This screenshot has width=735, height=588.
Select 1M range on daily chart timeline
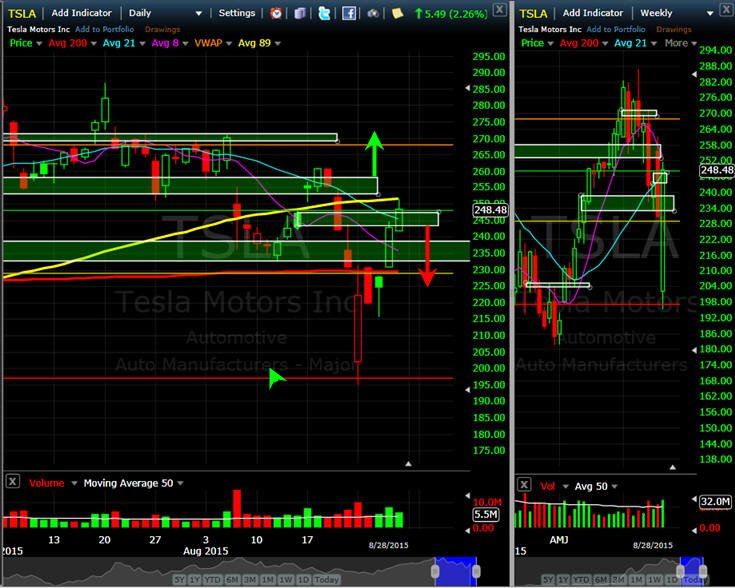pos(268,580)
